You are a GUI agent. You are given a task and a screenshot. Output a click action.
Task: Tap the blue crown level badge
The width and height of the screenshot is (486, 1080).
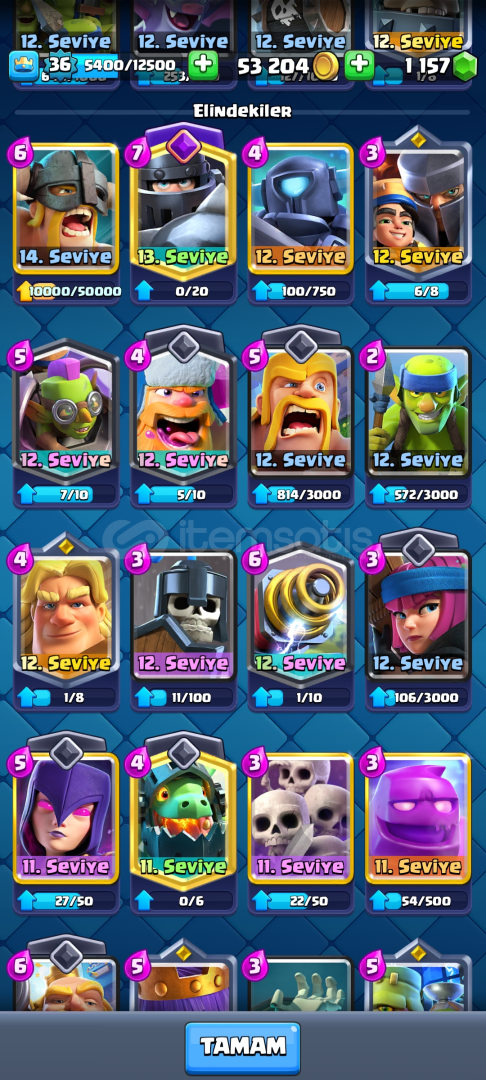coord(23,66)
